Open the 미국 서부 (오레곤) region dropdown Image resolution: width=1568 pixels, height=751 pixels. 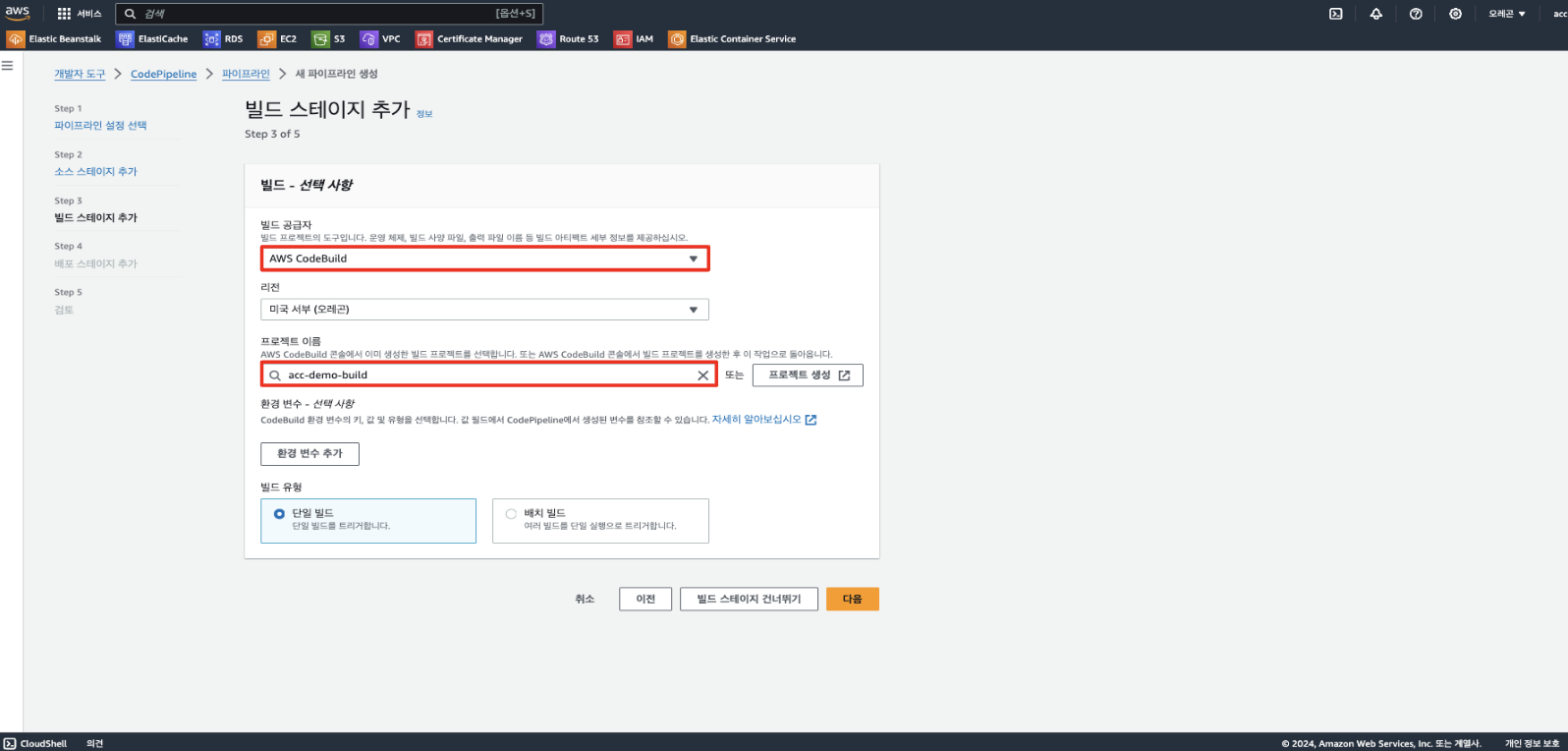pyautogui.click(x=484, y=310)
